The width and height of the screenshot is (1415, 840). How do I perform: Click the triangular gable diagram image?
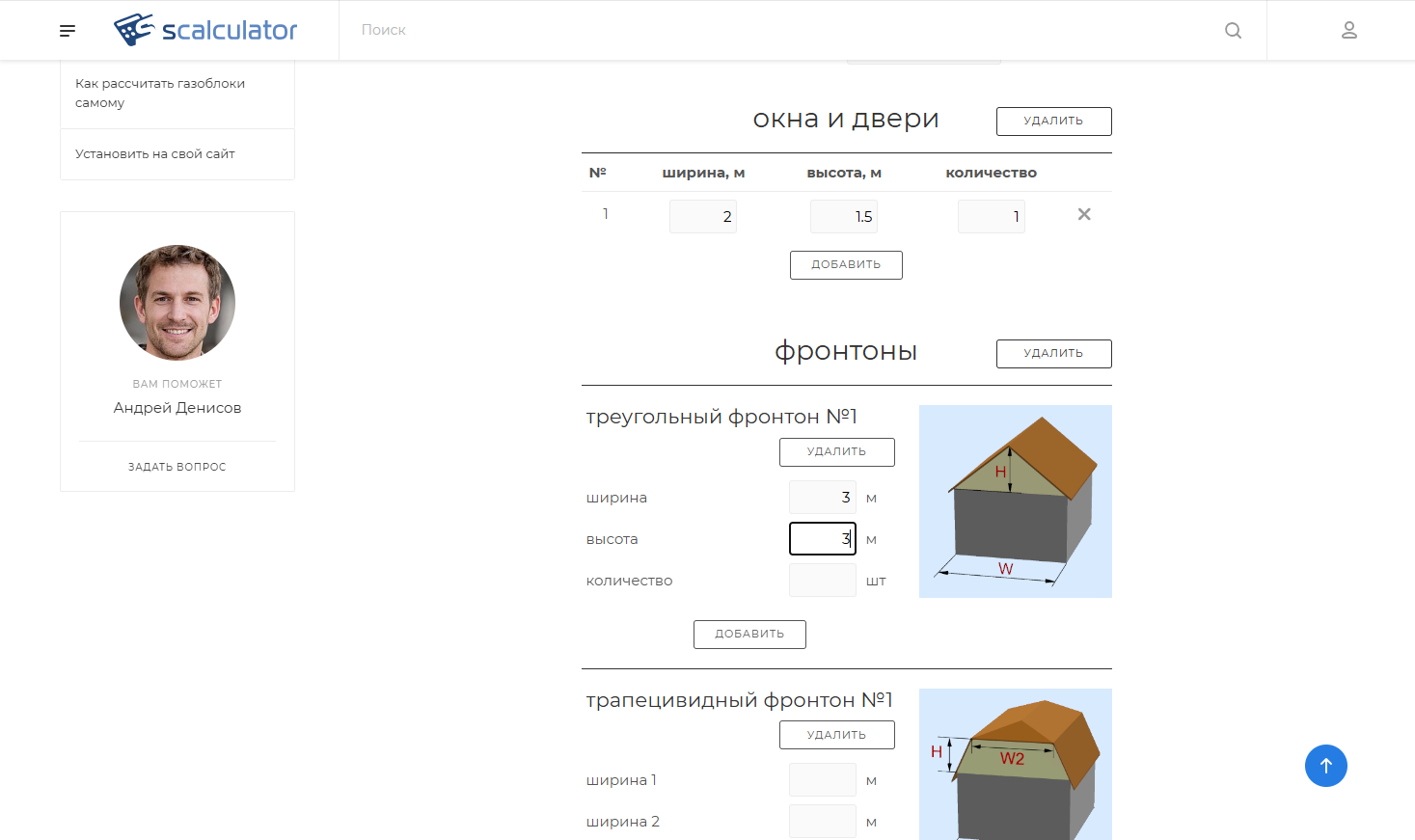1015,501
